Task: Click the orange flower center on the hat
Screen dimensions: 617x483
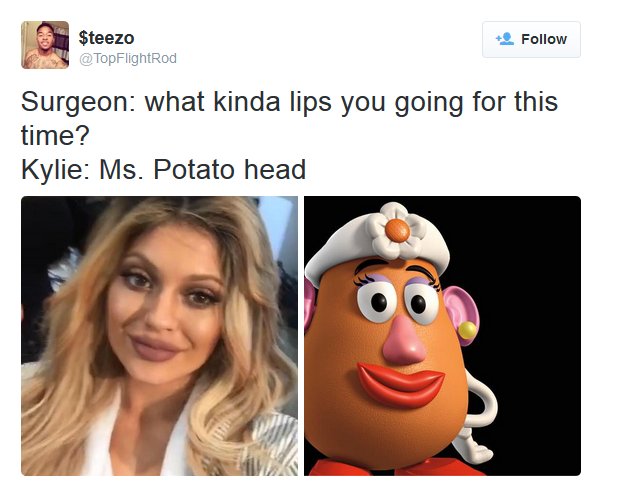Action: click(x=397, y=230)
